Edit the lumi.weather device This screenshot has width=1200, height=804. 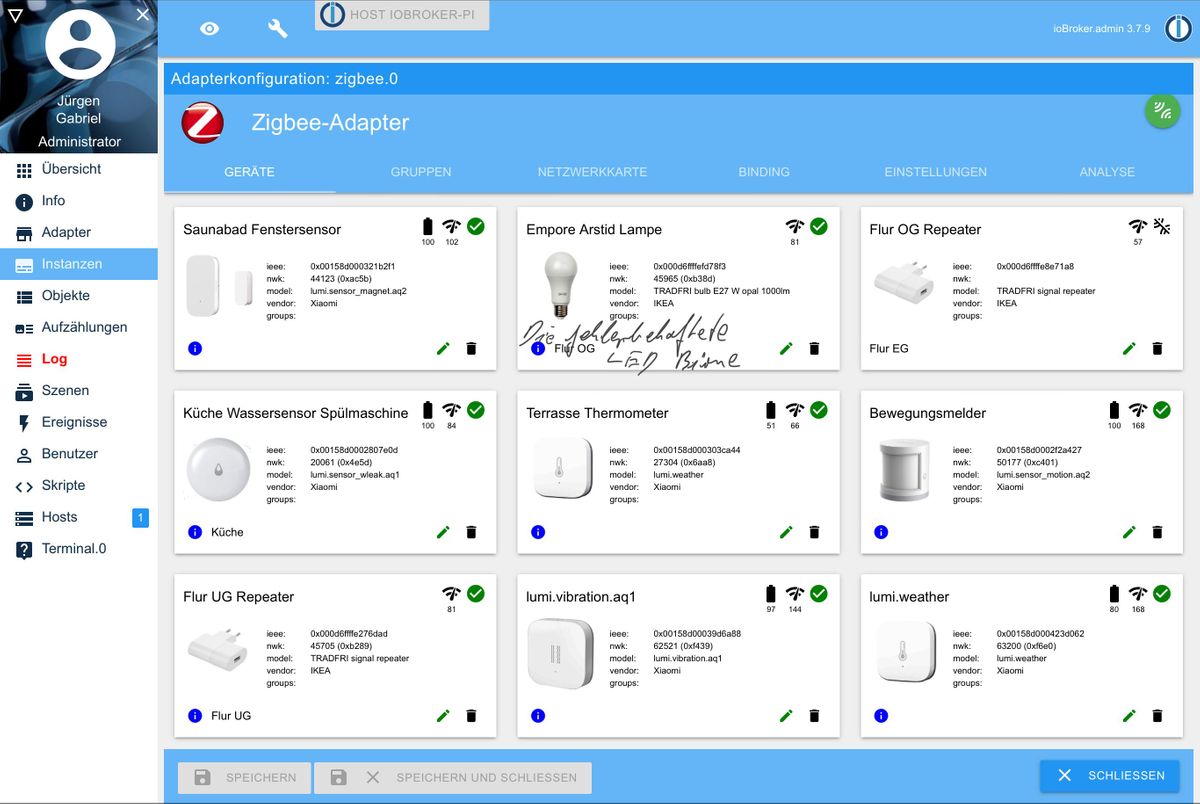tap(1129, 716)
